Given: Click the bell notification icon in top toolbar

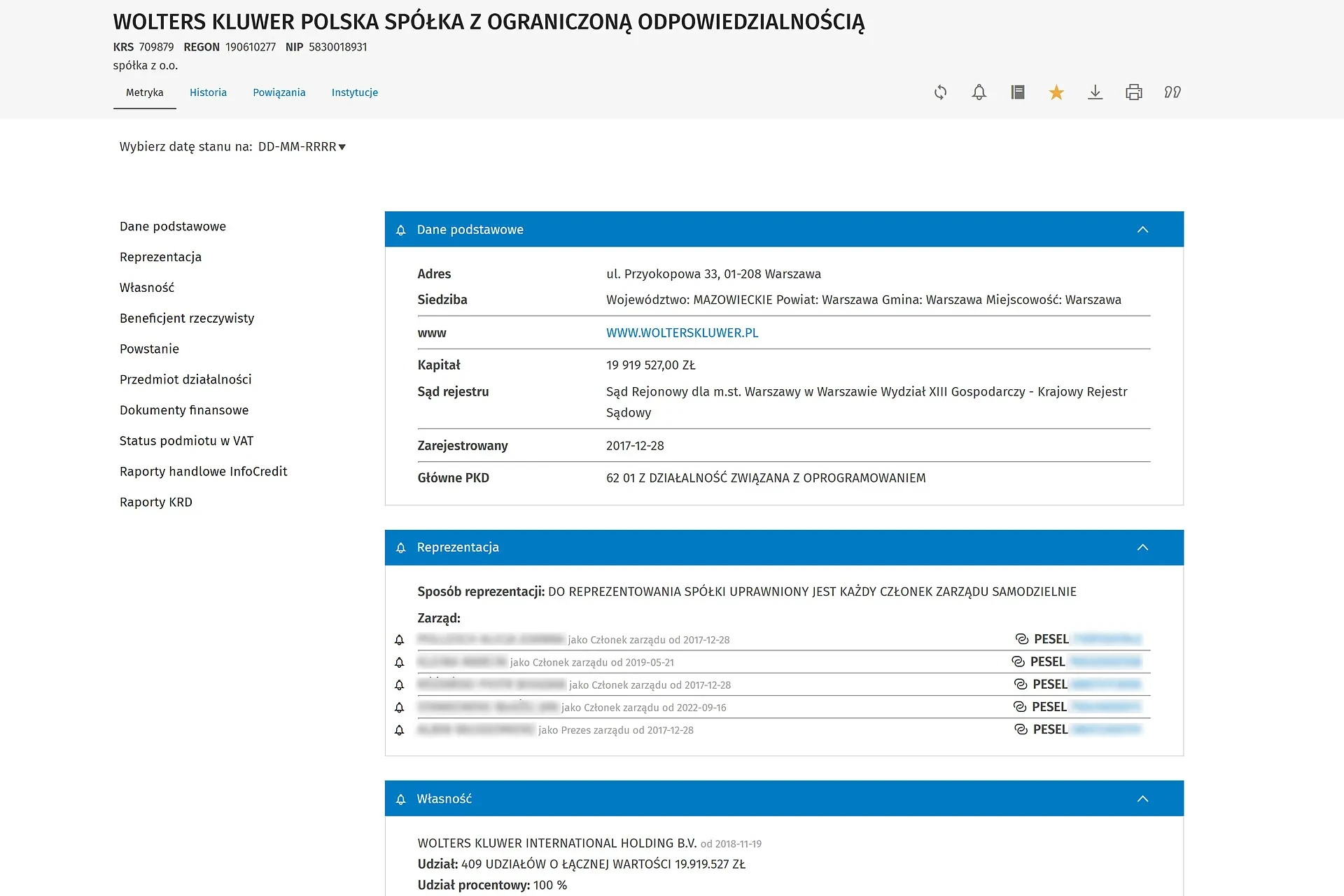Looking at the screenshot, I should pyautogui.click(x=979, y=92).
